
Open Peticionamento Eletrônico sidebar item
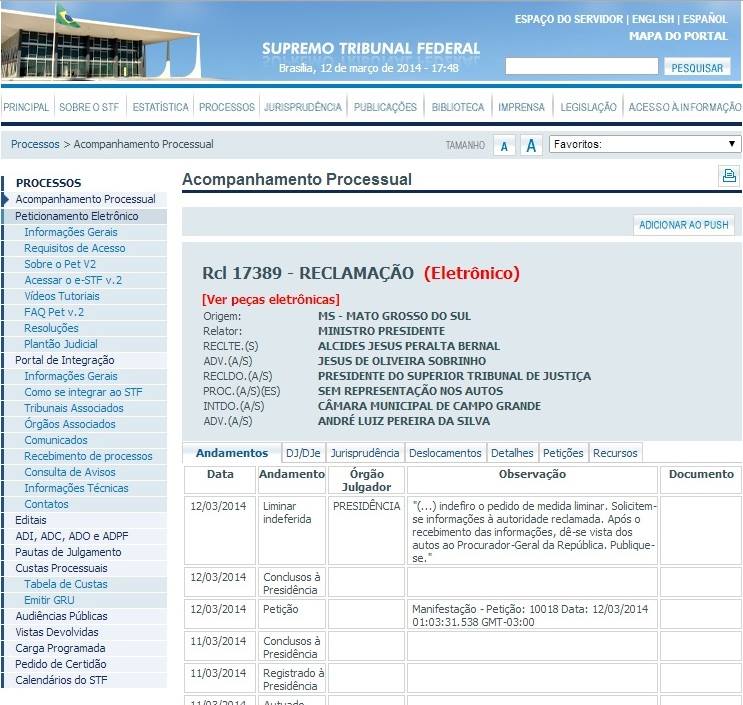[76, 216]
